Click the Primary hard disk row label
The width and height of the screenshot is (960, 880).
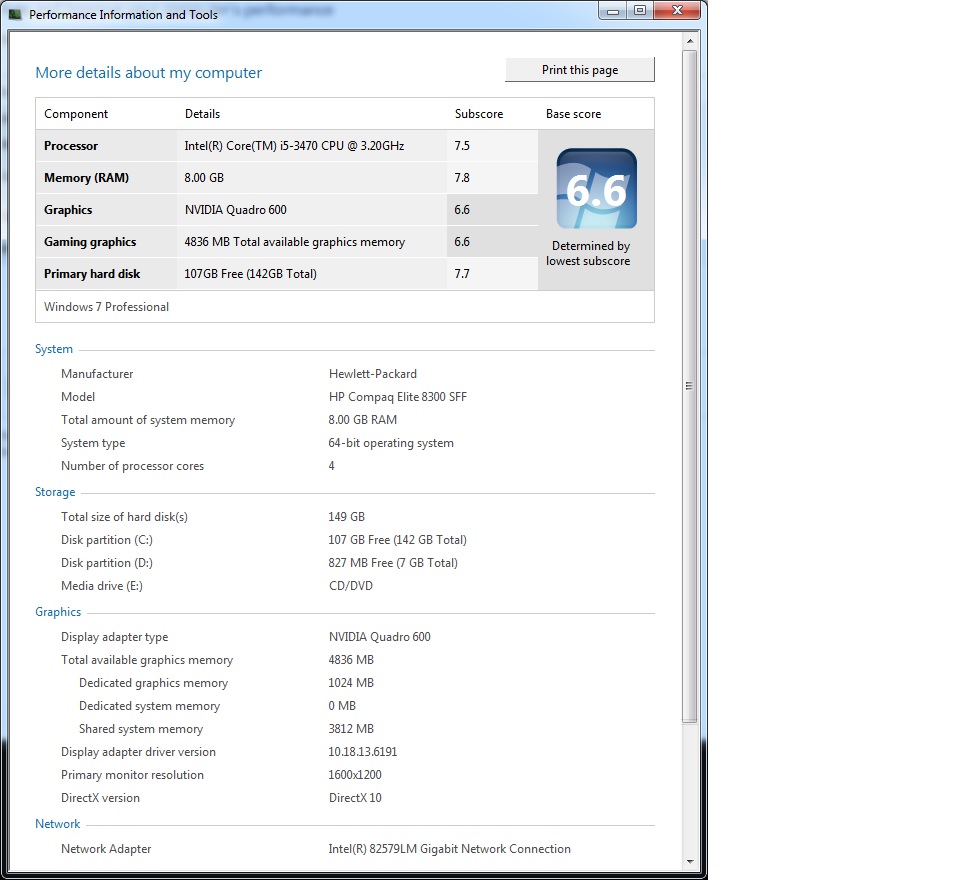pyautogui.click(x=92, y=274)
